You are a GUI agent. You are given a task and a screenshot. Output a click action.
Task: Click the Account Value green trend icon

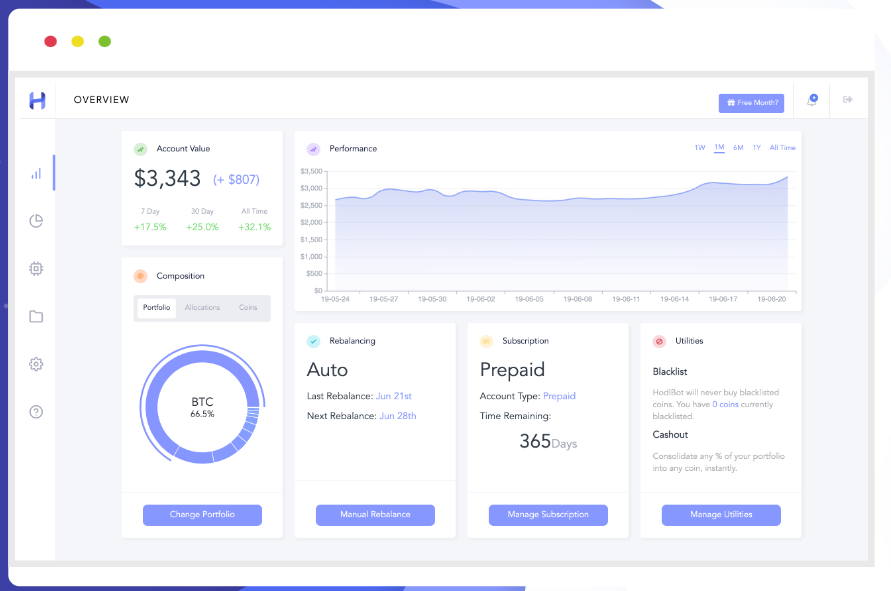[140, 149]
